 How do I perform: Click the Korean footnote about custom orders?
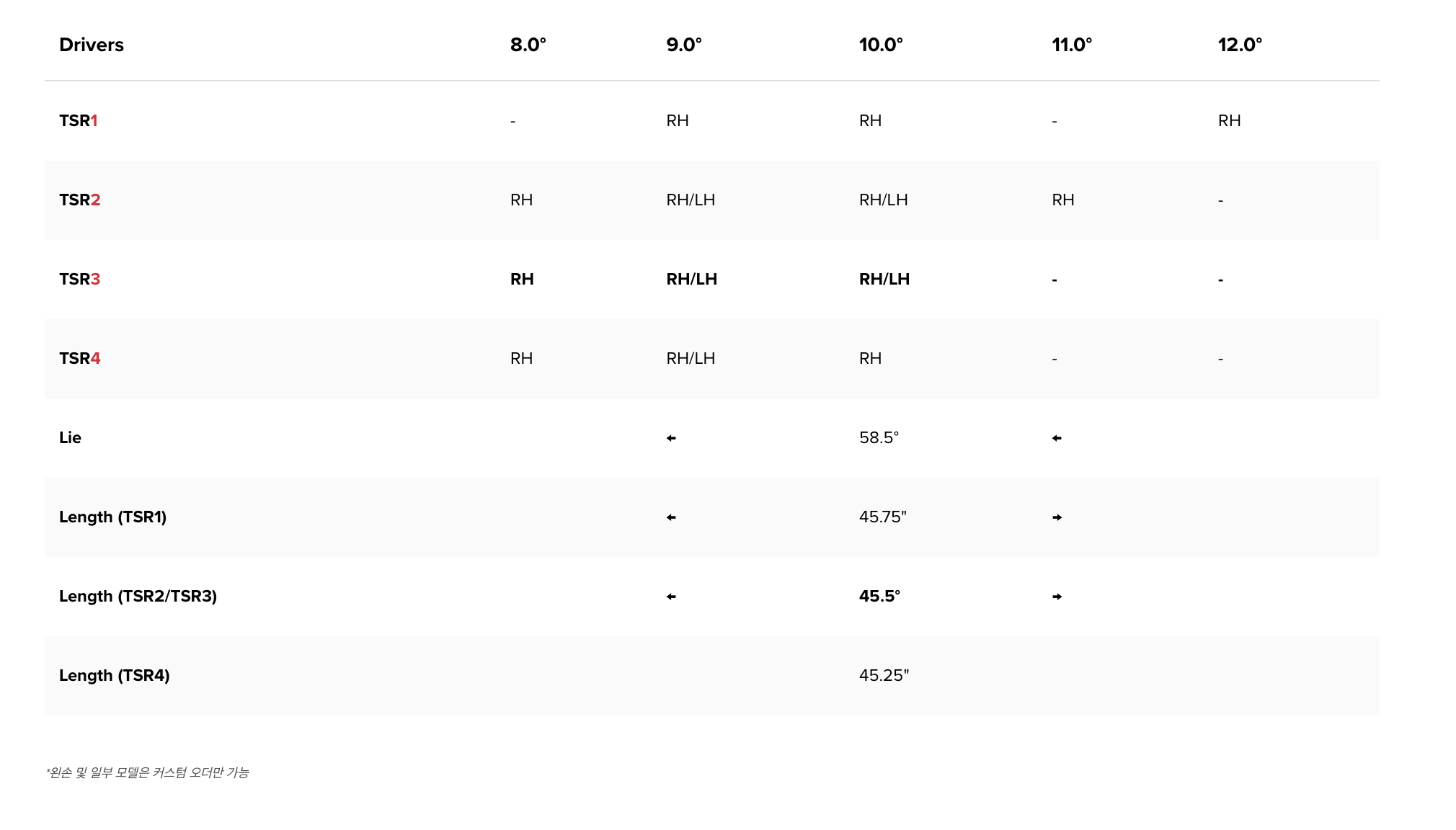pos(148,772)
